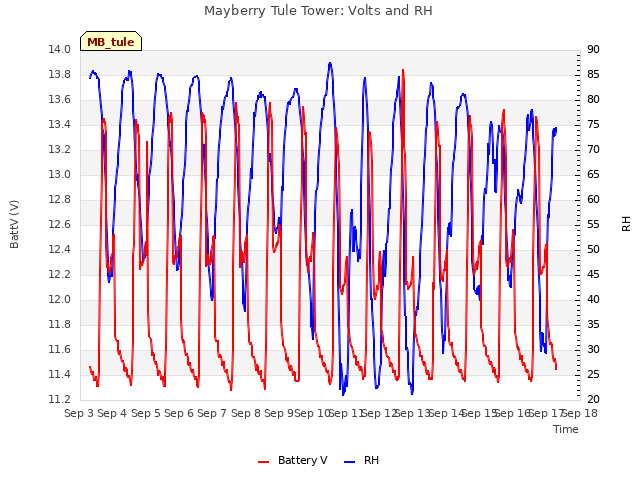The image size is (640, 480).
Task: Click the 13.8 left axis value
Action: pos(60,75)
